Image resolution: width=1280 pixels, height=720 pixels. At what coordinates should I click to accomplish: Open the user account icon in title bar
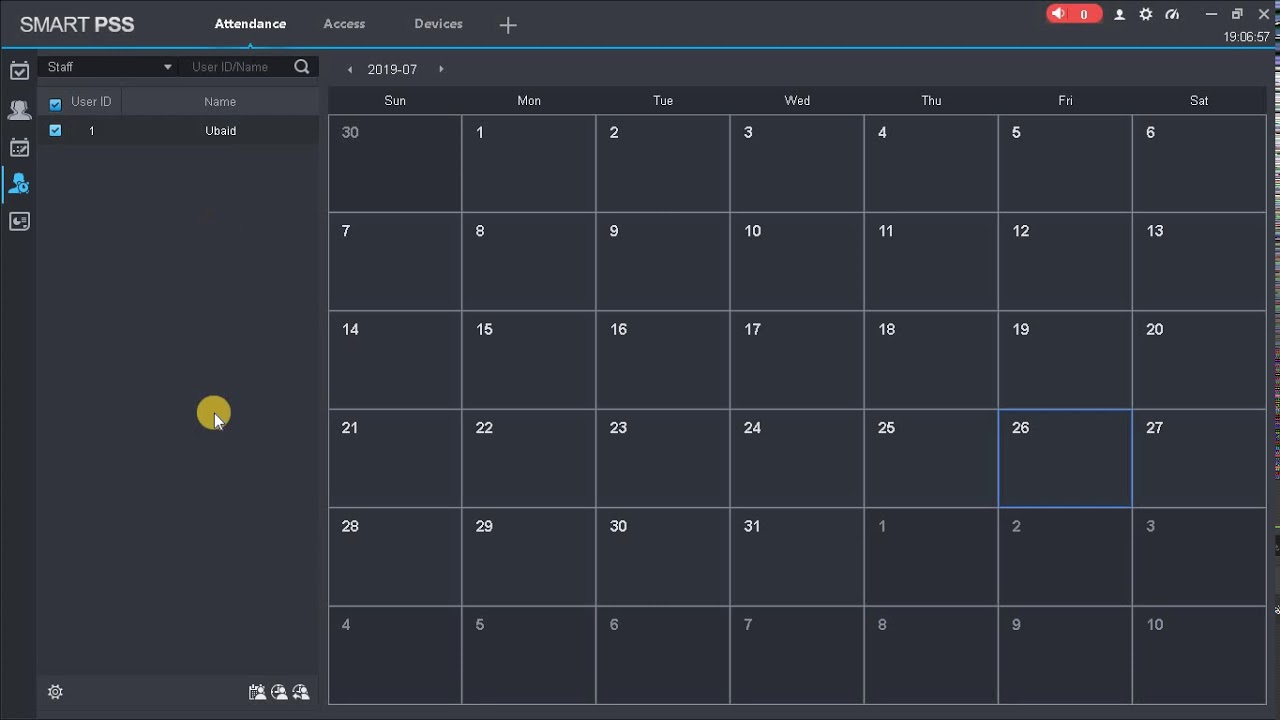tap(1120, 14)
